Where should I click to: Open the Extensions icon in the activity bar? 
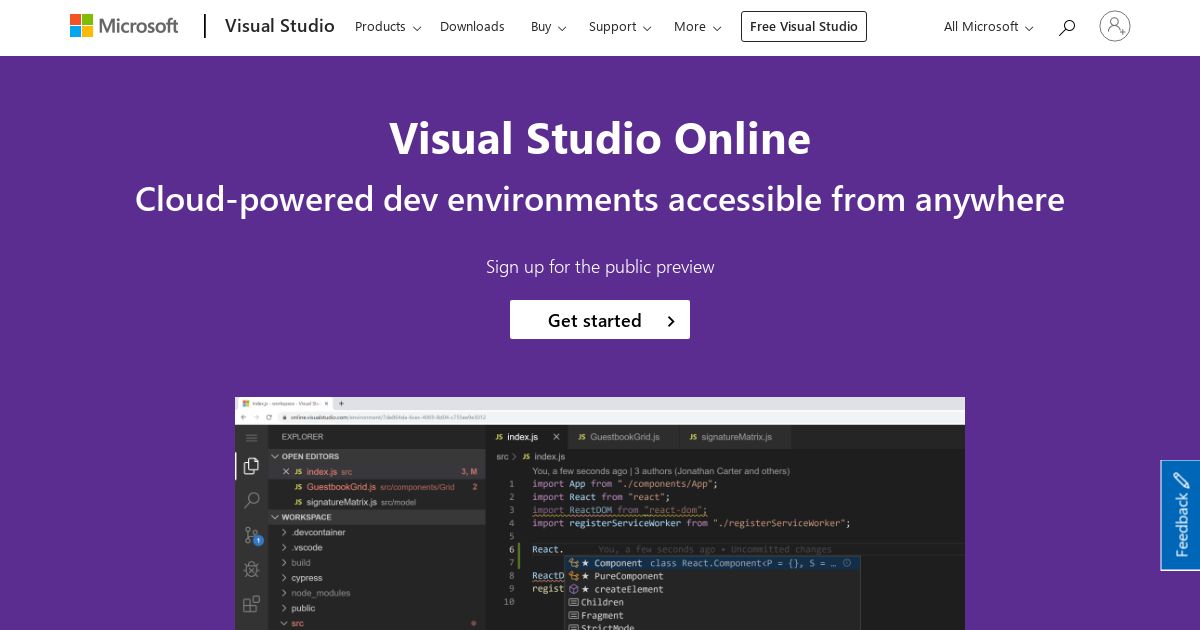click(251, 604)
